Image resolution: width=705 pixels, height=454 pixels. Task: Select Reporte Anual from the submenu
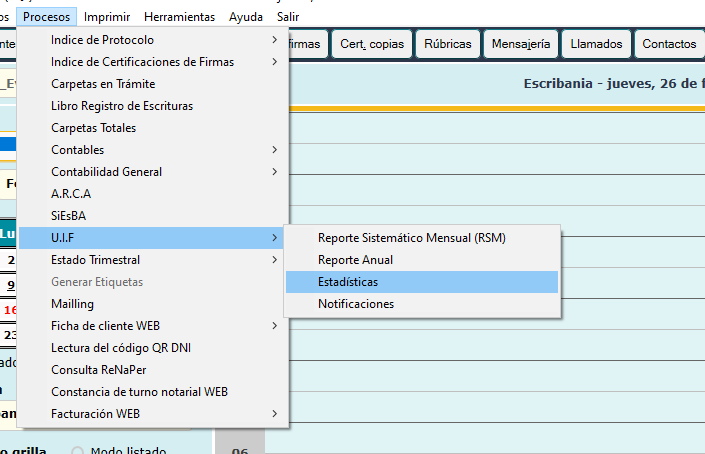click(355, 260)
